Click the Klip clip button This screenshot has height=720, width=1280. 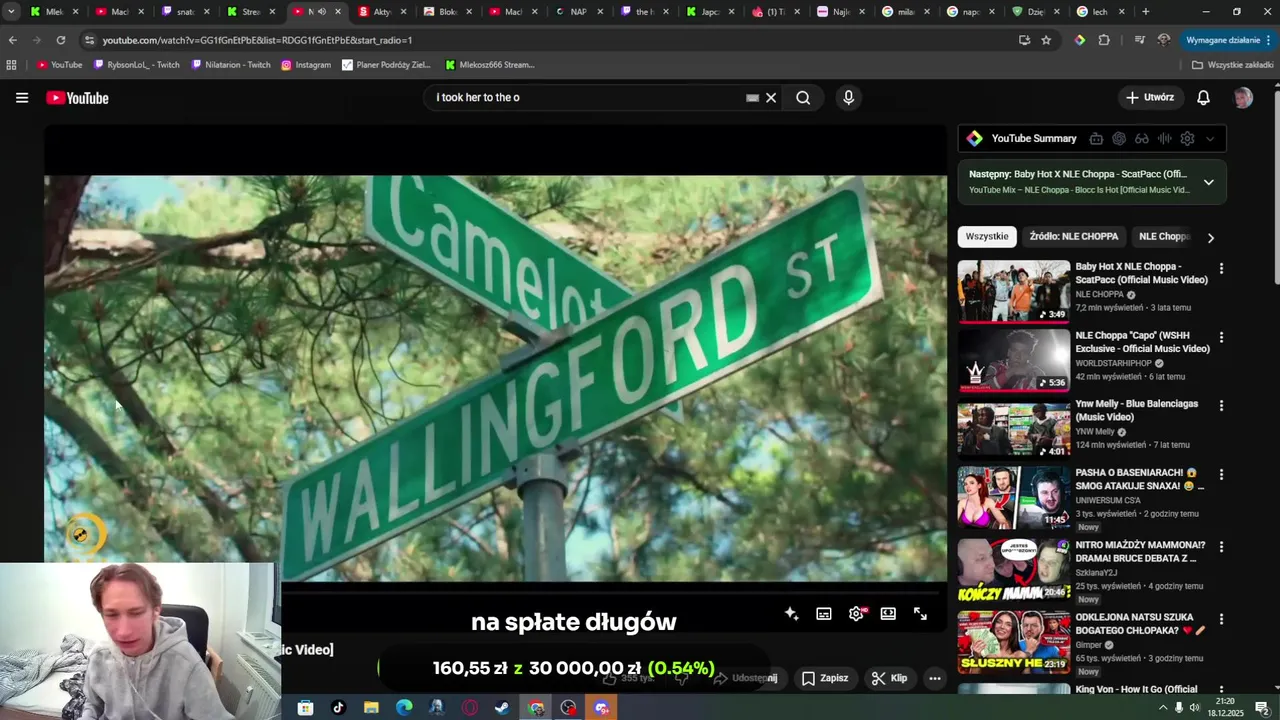(x=889, y=678)
